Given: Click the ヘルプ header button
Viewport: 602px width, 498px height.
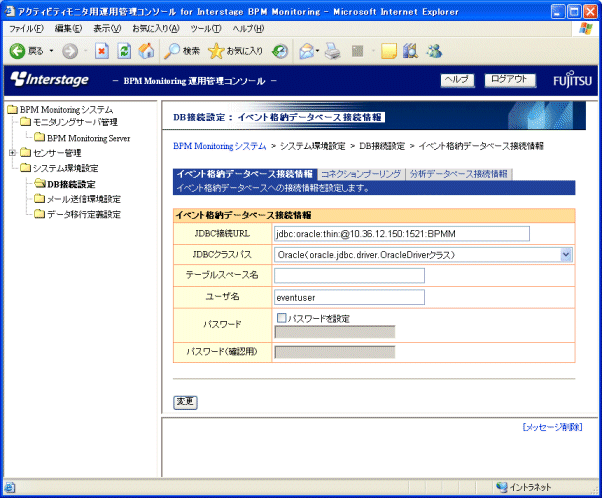Looking at the screenshot, I should point(457,80).
